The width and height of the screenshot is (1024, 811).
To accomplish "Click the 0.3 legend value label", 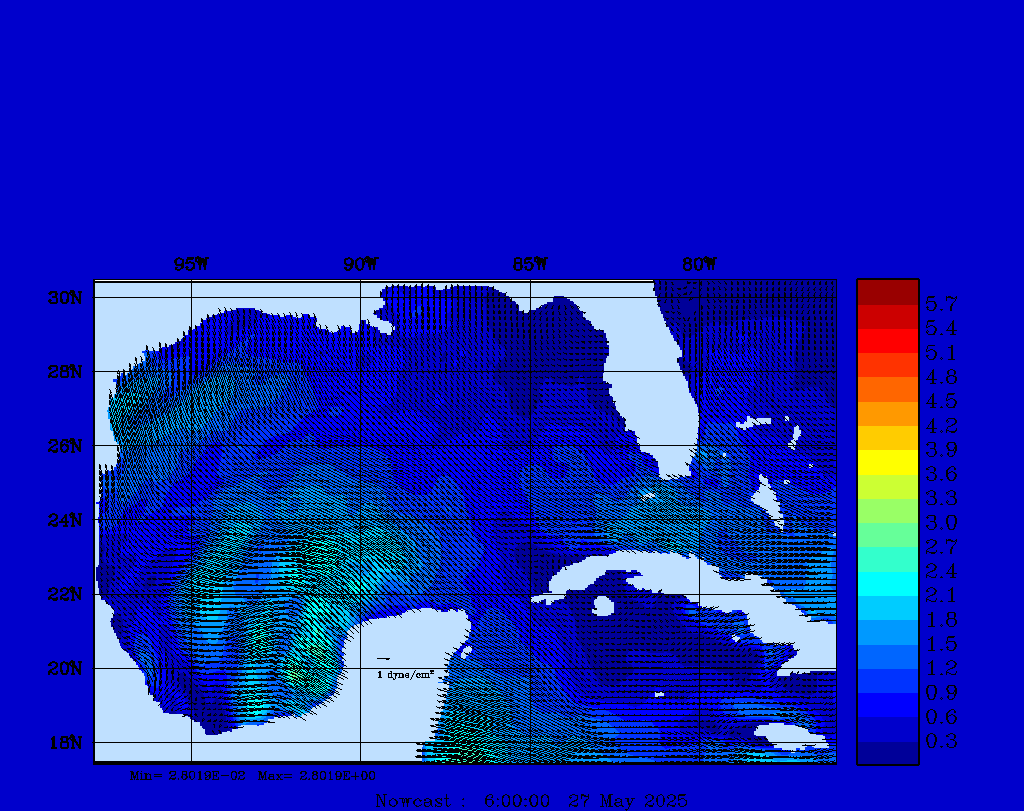I will pyautogui.click(x=941, y=741).
